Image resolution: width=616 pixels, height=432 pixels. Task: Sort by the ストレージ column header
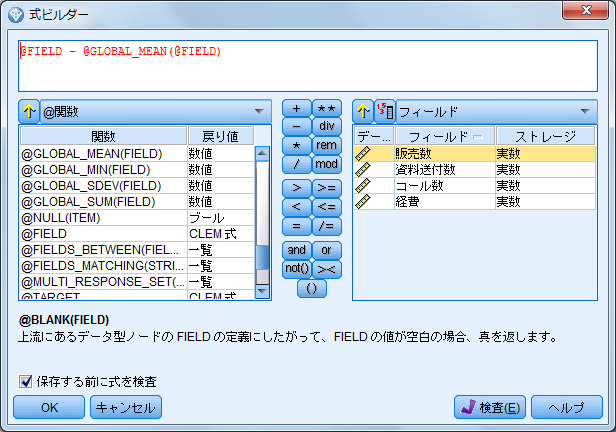click(x=545, y=136)
